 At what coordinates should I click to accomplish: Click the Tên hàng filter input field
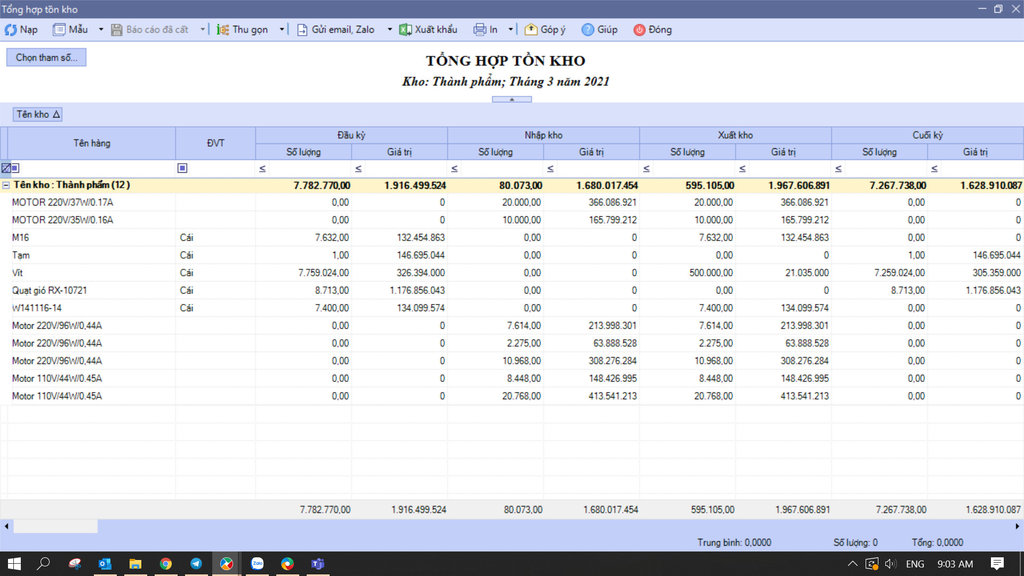[x=97, y=168]
